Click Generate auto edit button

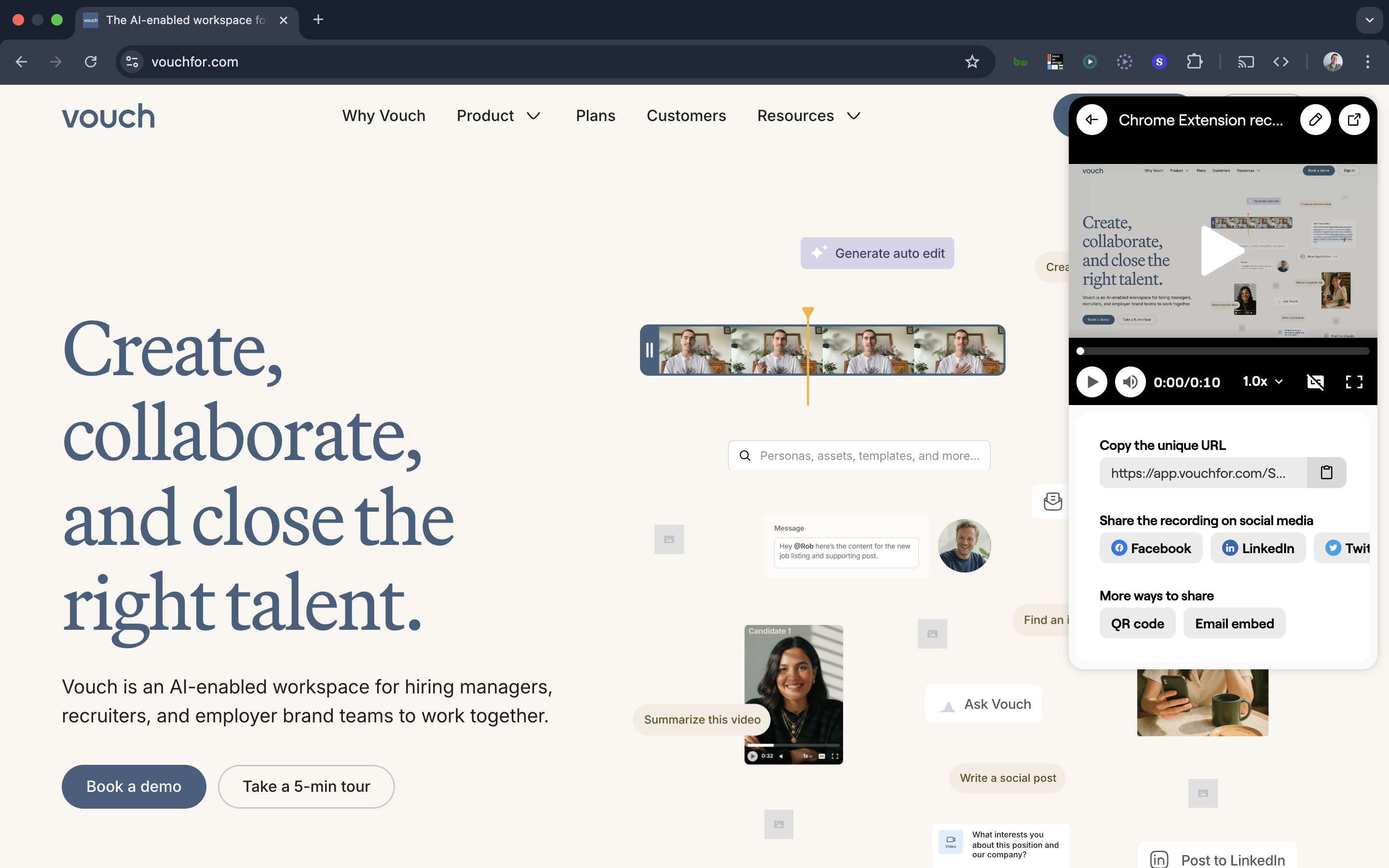pos(877,253)
